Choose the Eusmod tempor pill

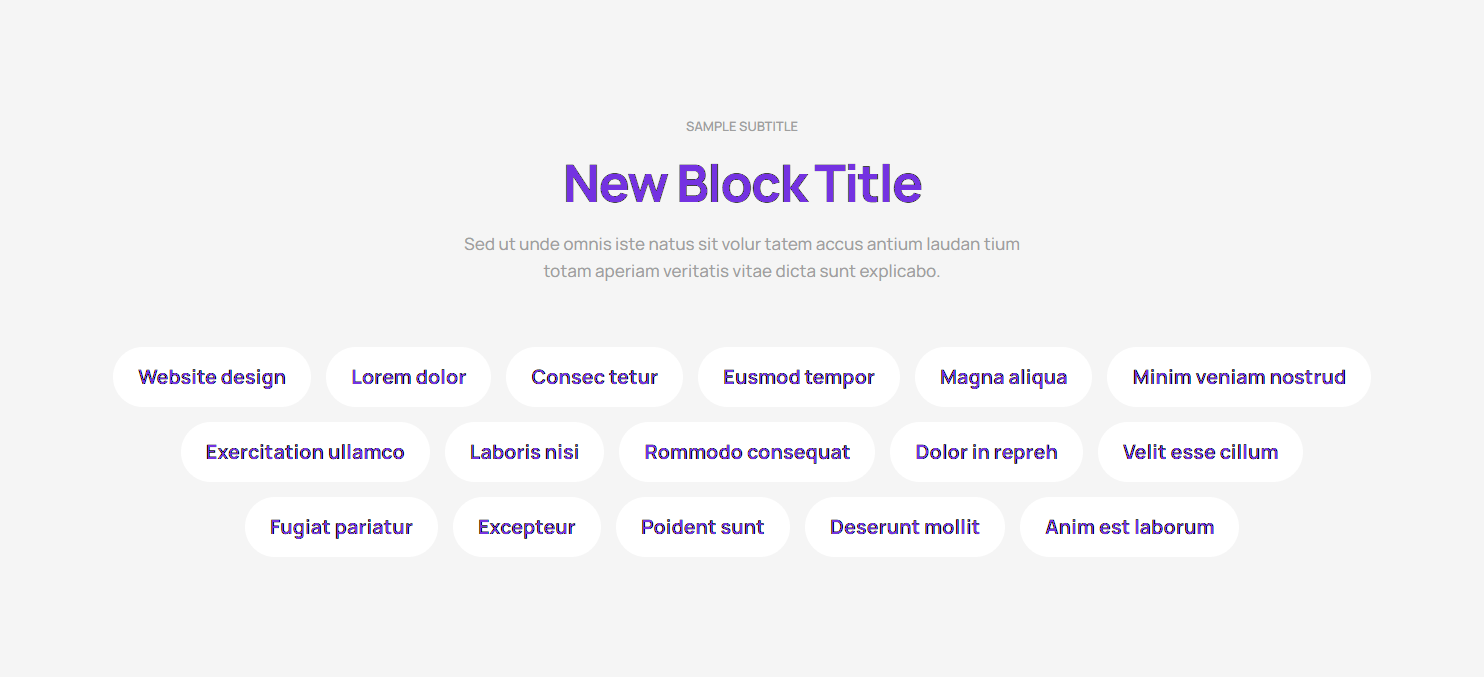click(x=799, y=377)
